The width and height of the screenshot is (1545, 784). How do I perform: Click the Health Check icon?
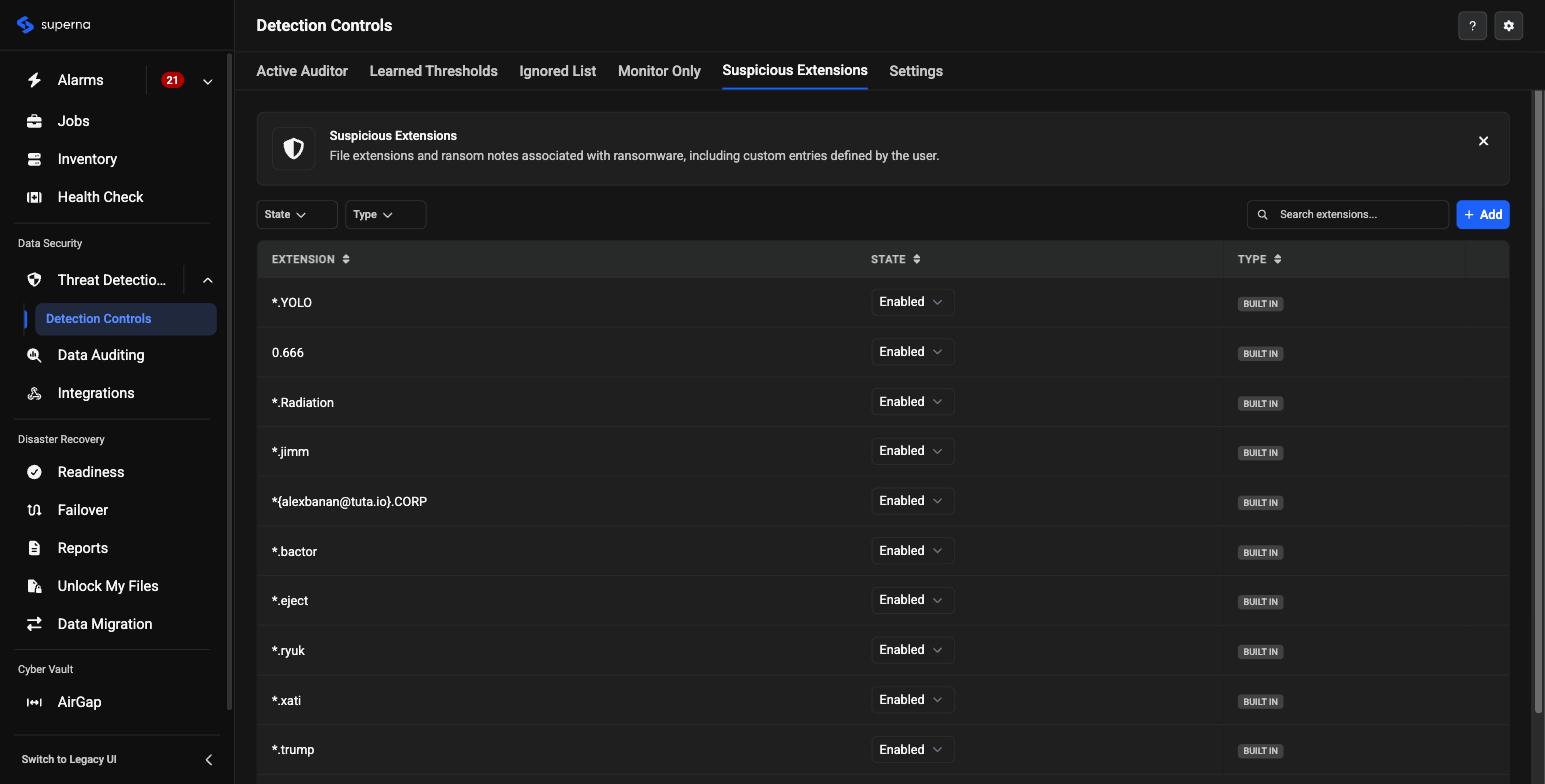point(34,197)
